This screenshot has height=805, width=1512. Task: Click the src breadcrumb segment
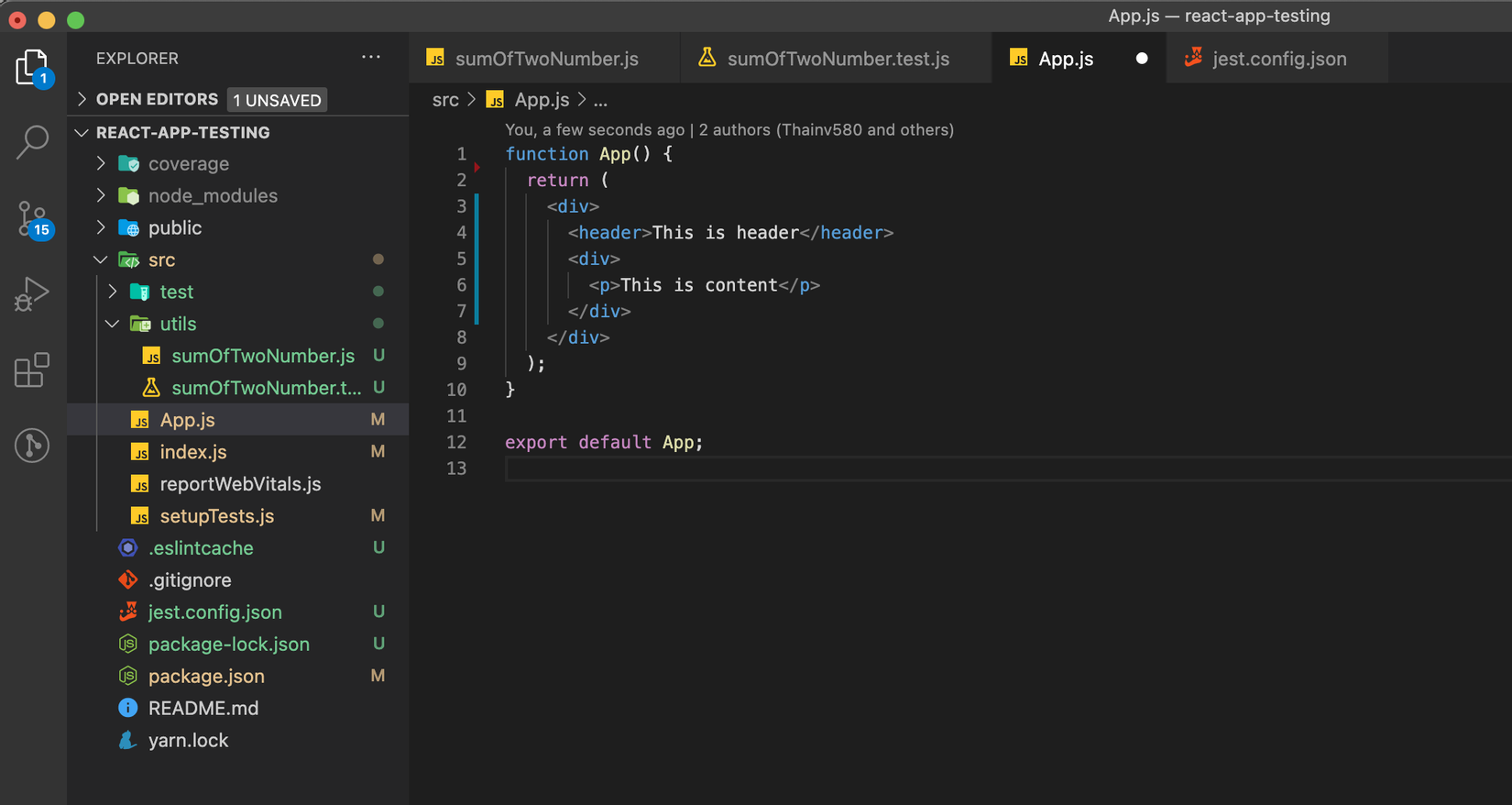pyautogui.click(x=444, y=100)
